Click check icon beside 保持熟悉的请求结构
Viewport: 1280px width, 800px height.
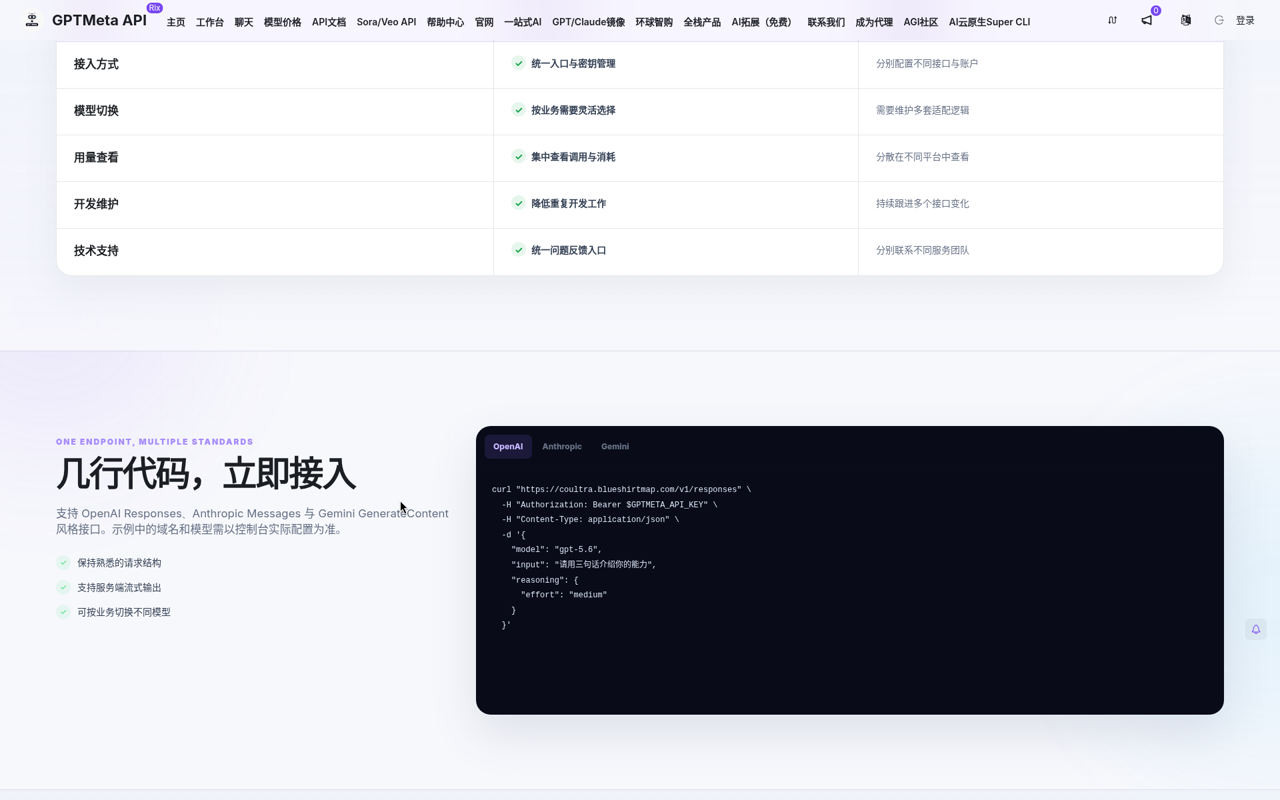(x=63, y=563)
